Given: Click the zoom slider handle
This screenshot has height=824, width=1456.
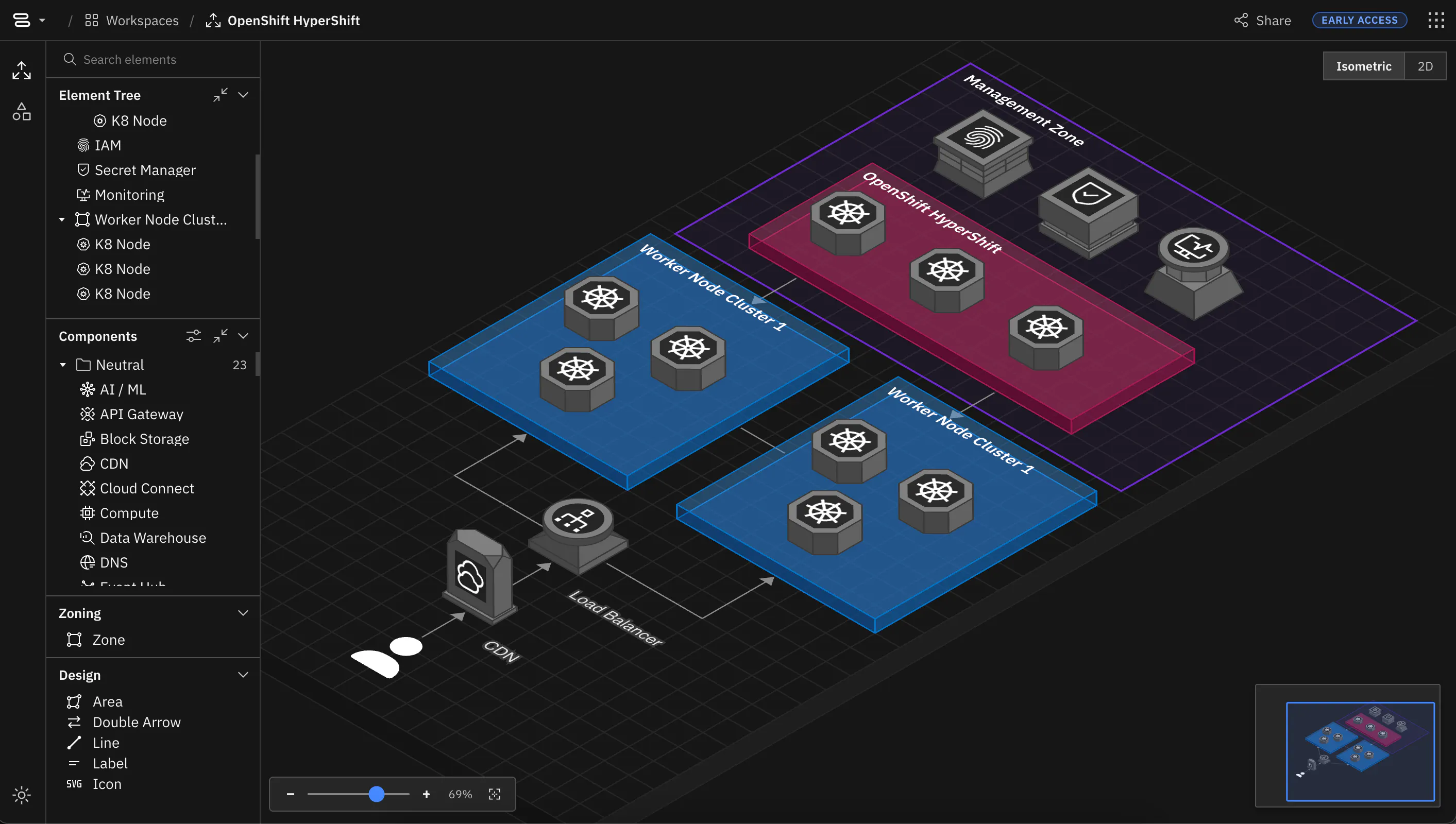Looking at the screenshot, I should click(377, 794).
